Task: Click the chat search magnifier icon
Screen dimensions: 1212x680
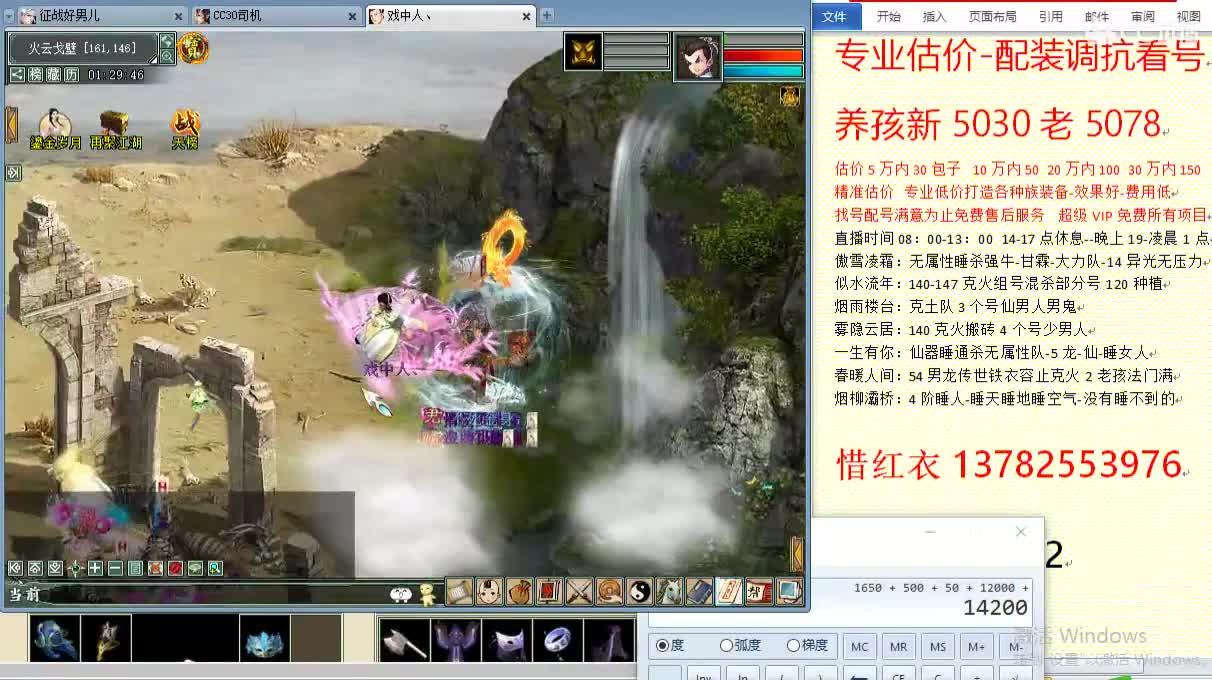Action: click(215, 568)
